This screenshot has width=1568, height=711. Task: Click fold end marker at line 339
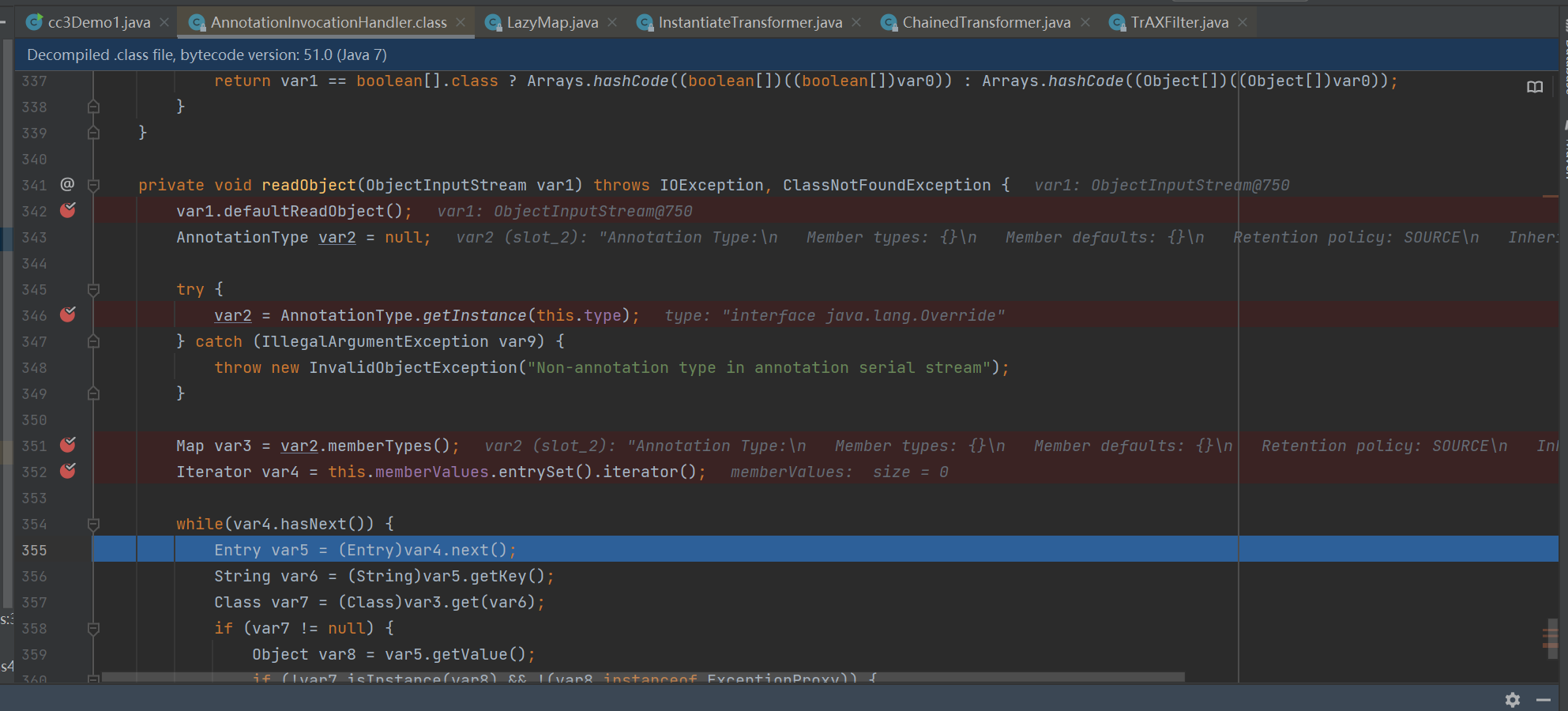[x=93, y=133]
